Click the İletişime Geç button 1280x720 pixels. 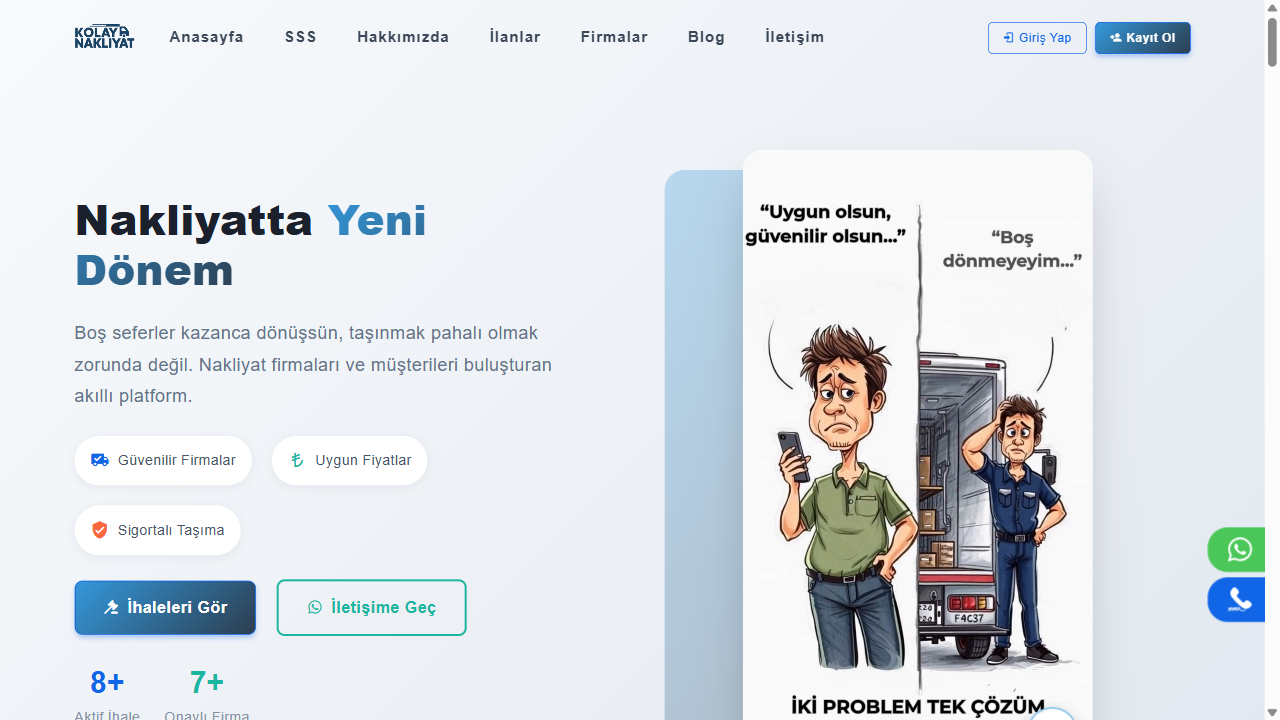(x=371, y=607)
